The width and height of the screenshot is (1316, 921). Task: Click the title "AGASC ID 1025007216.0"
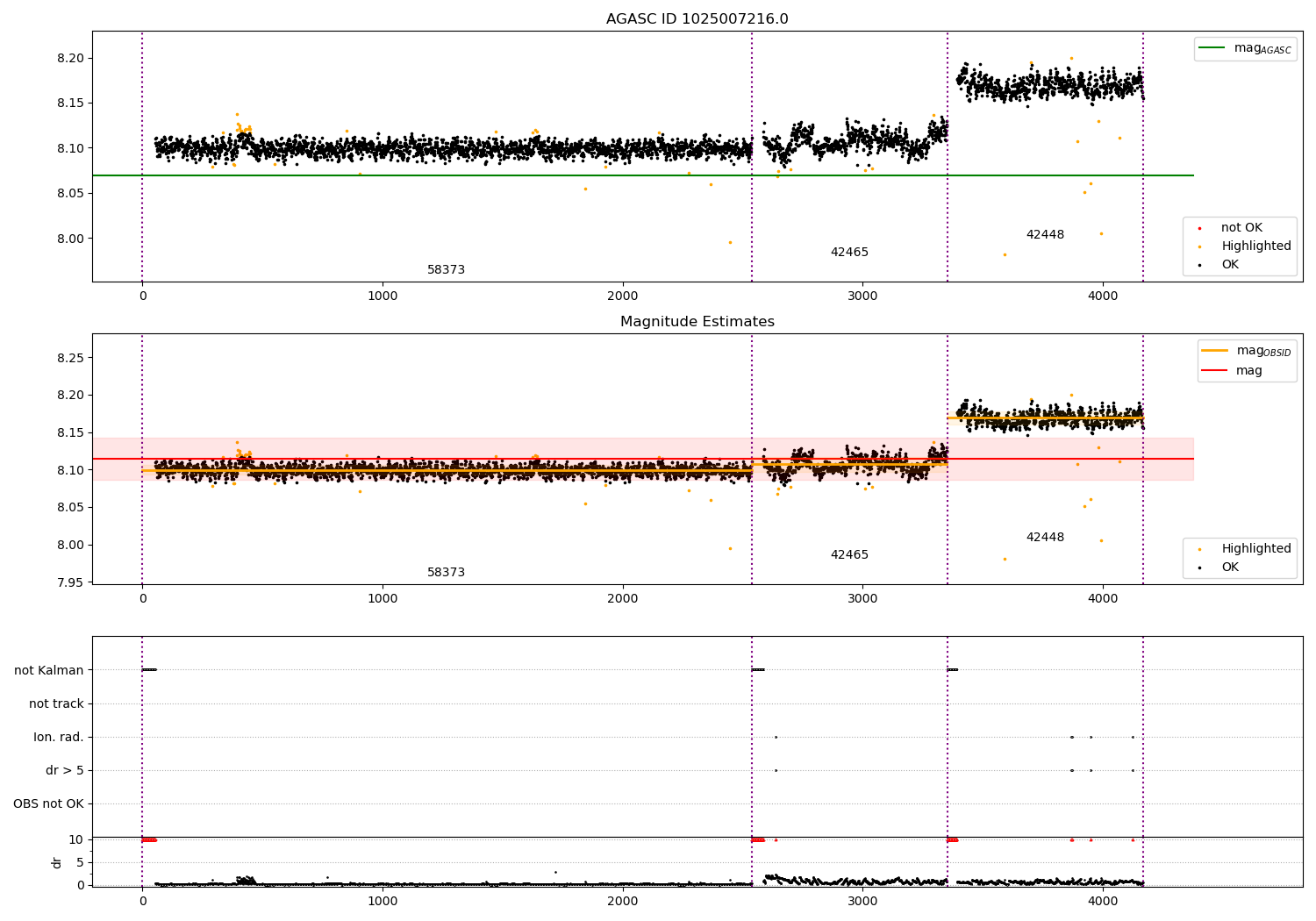697,19
